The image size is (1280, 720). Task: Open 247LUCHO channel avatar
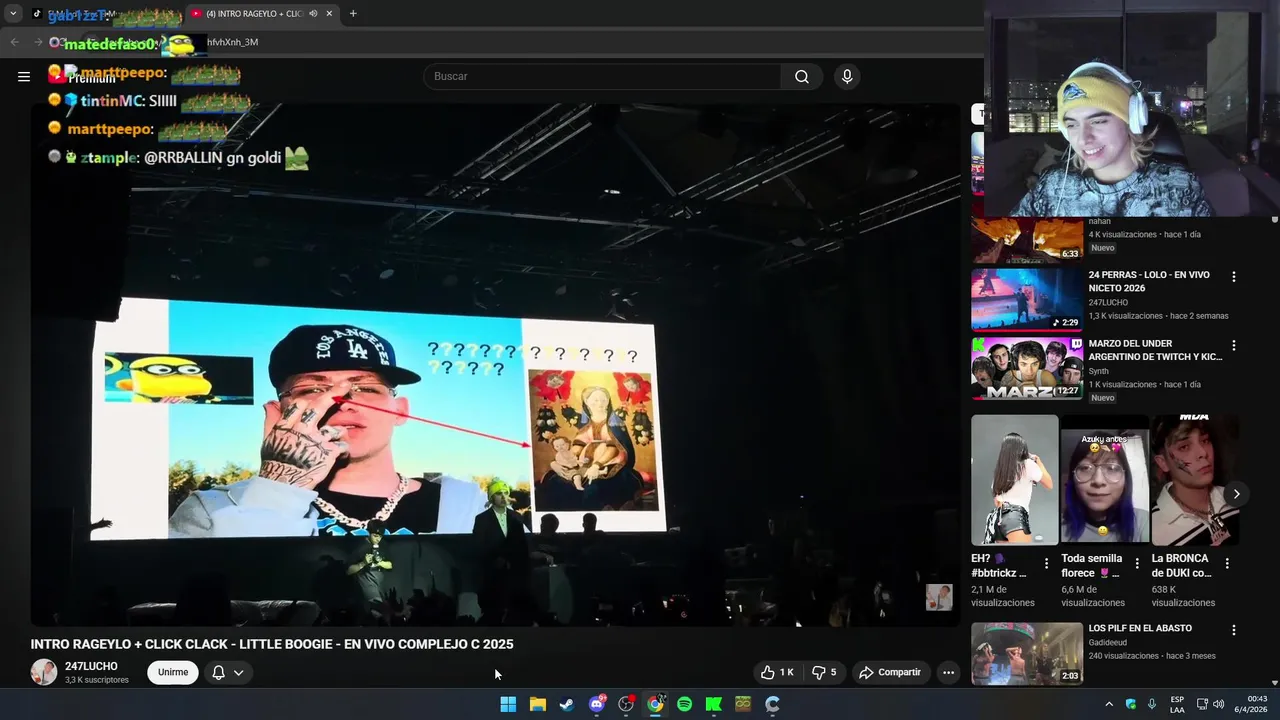44,672
